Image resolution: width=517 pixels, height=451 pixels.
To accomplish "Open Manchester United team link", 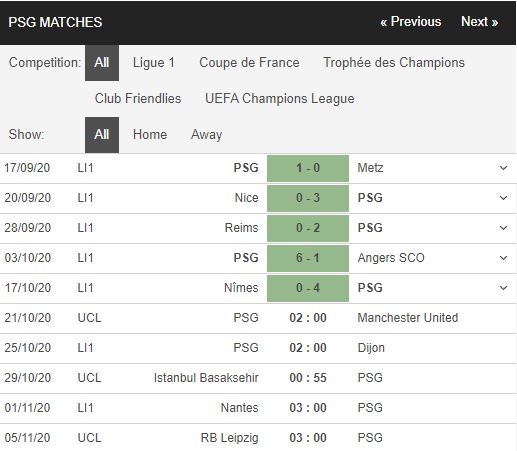I will 408,318.
